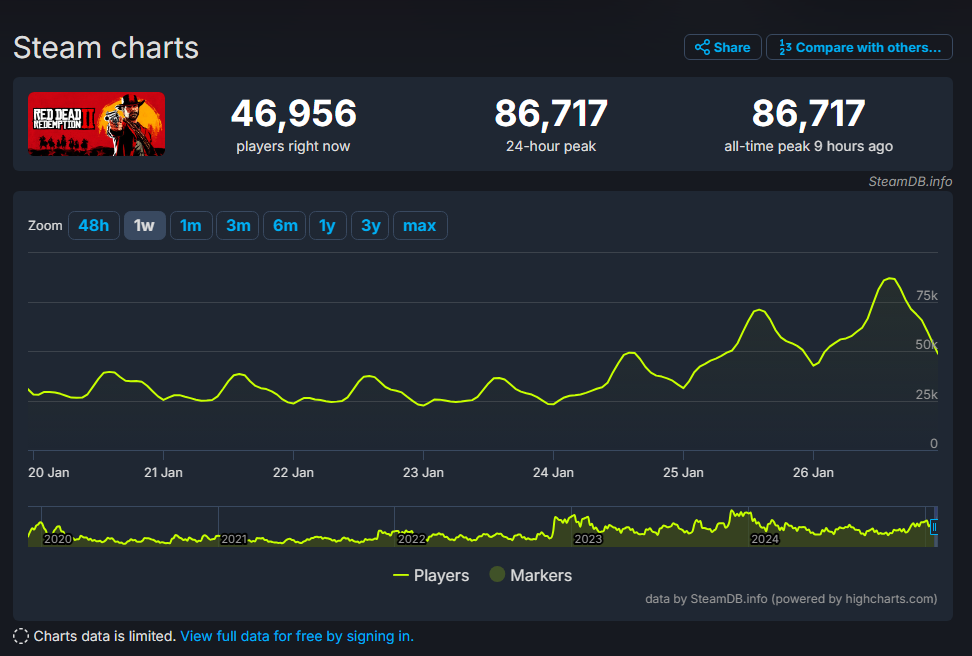Click the 24-hour peak label
Screen dimensions: 972x656
[x=550, y=146]
